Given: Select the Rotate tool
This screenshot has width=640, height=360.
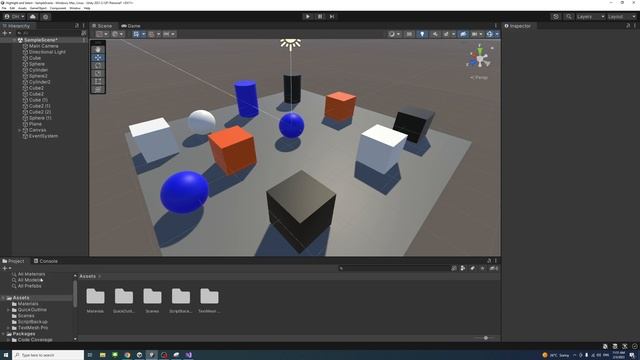Looking at the screenshot, I should click(x=98, y=65).
